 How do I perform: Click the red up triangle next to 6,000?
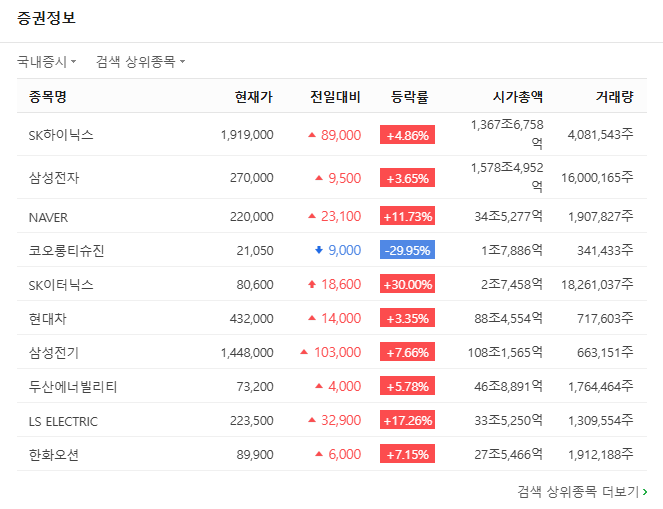click(319, 454)
